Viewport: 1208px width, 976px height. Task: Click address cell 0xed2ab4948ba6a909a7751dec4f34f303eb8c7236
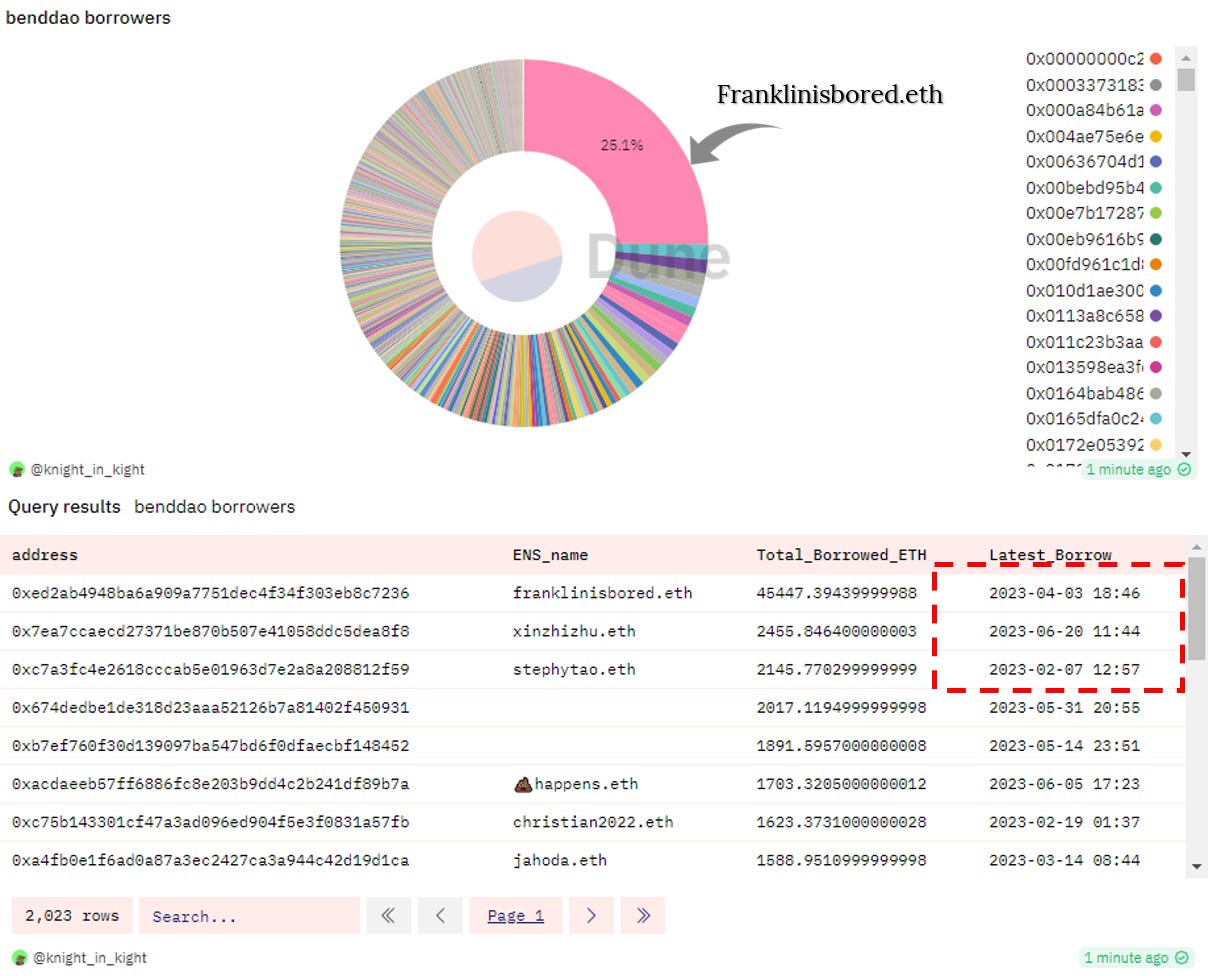(x=210, y=593)
